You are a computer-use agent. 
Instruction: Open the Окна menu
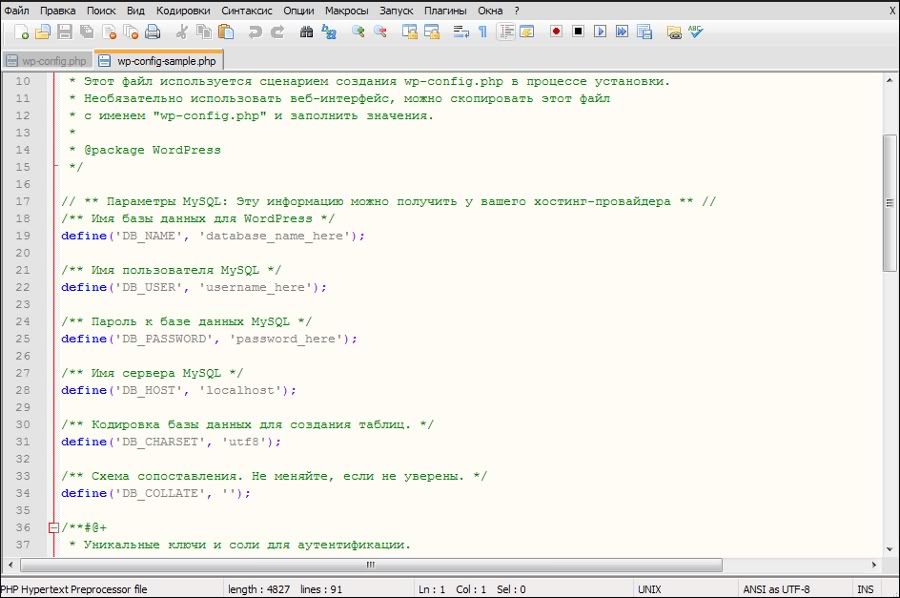pyautogui.click(x=490, y=10)
